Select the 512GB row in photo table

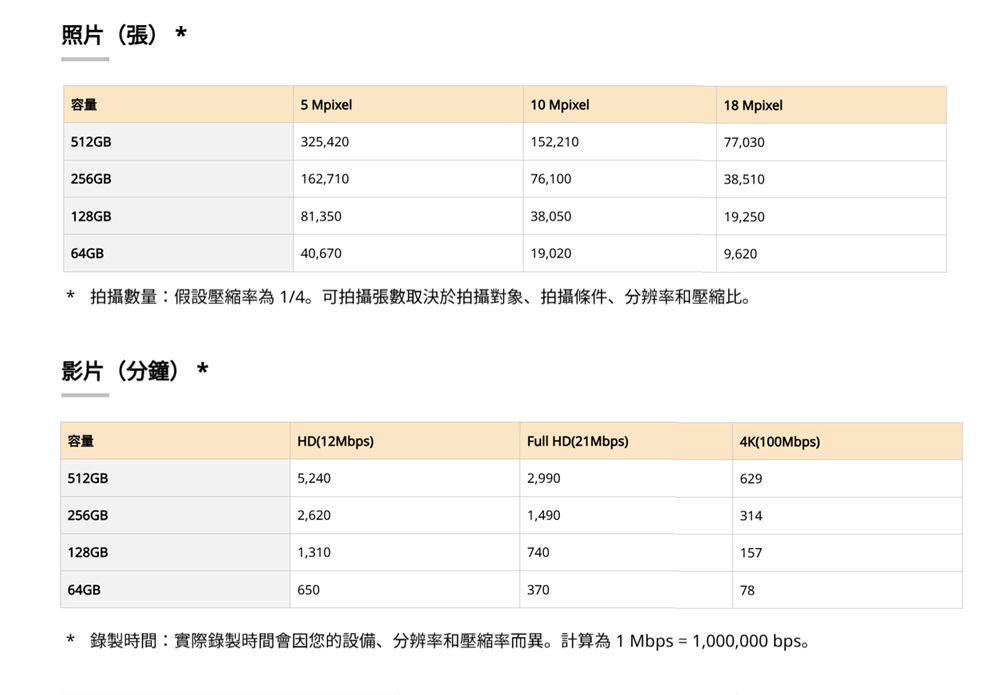(x=504, y=142)
